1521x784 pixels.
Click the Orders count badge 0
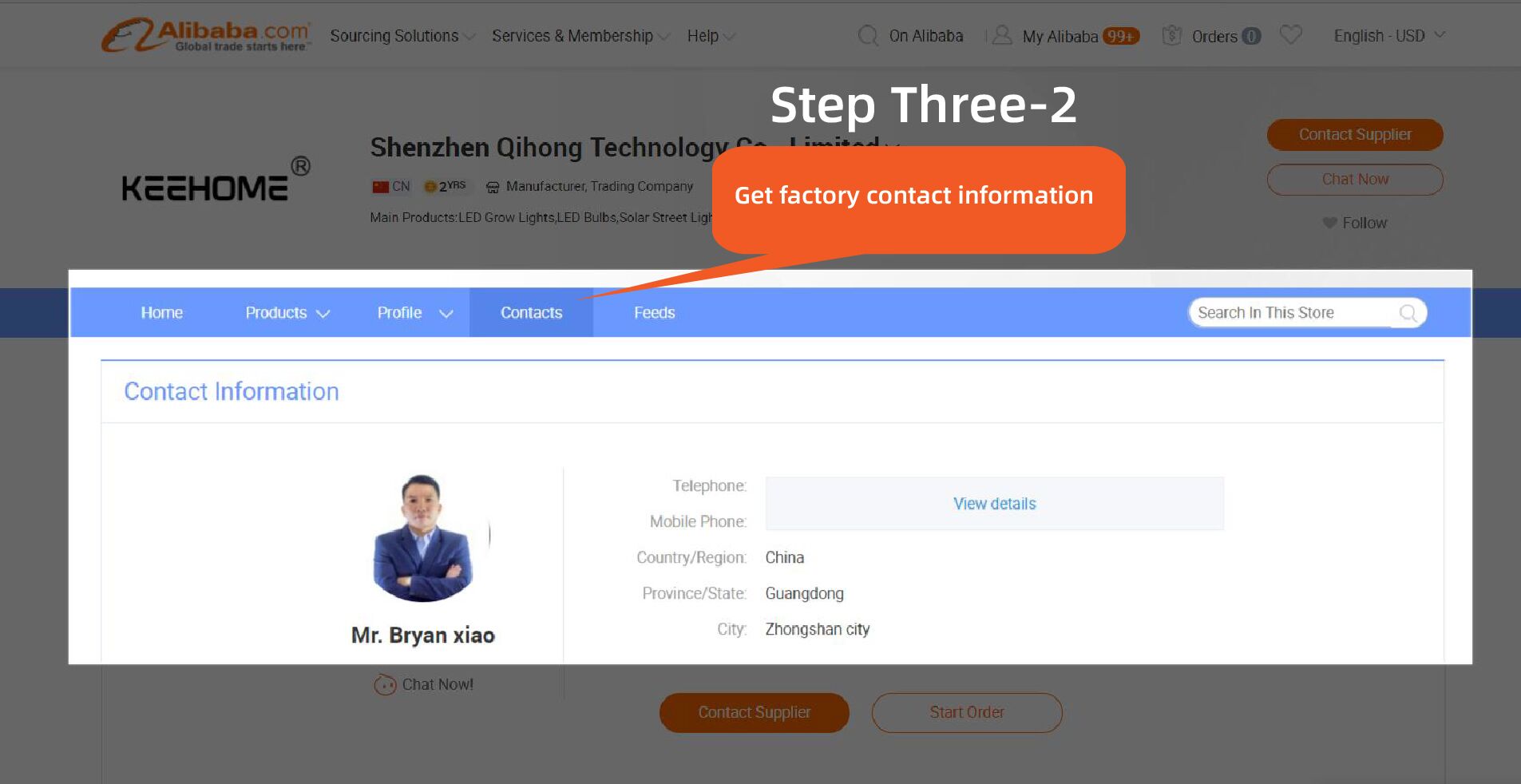click(1251, 37)
